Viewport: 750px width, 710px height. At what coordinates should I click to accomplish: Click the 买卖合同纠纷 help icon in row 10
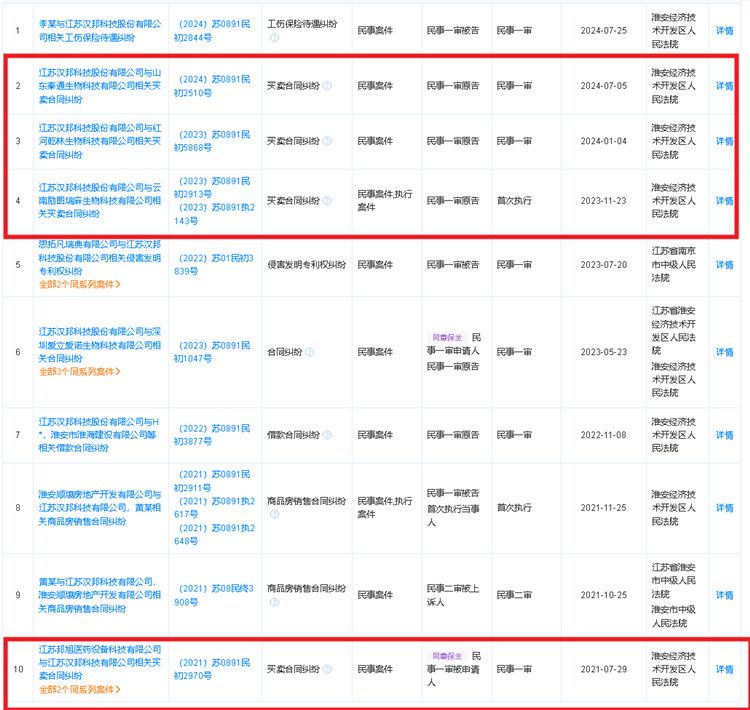[x=327, y=669]
